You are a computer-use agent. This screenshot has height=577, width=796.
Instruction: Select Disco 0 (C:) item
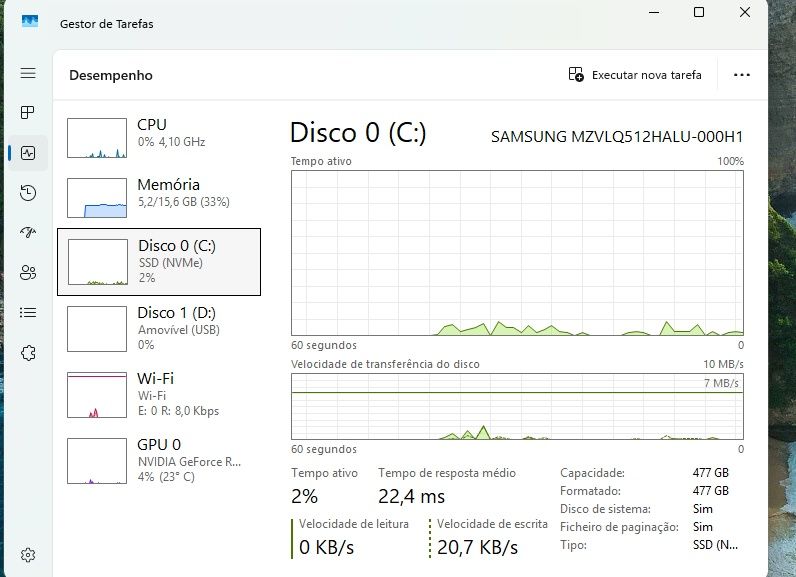[159, 261]
